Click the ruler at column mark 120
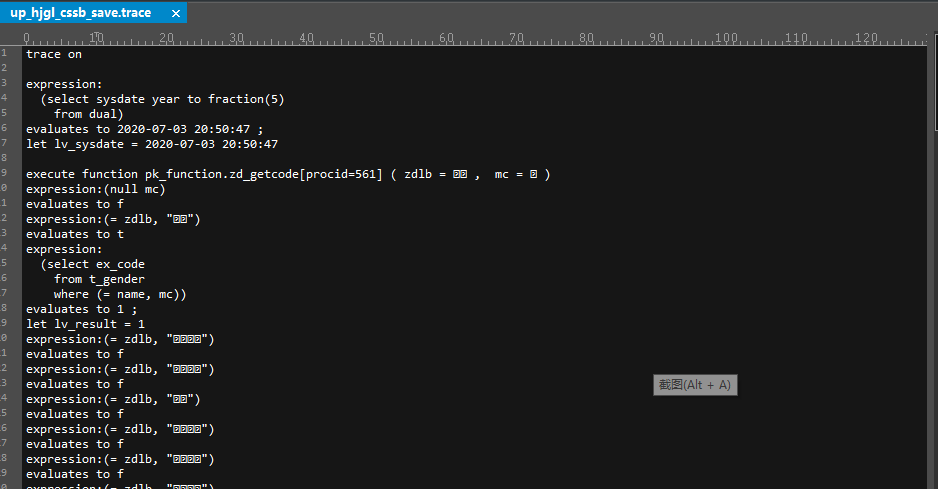Viewport: 938px width, 489px height. [866, 38]
